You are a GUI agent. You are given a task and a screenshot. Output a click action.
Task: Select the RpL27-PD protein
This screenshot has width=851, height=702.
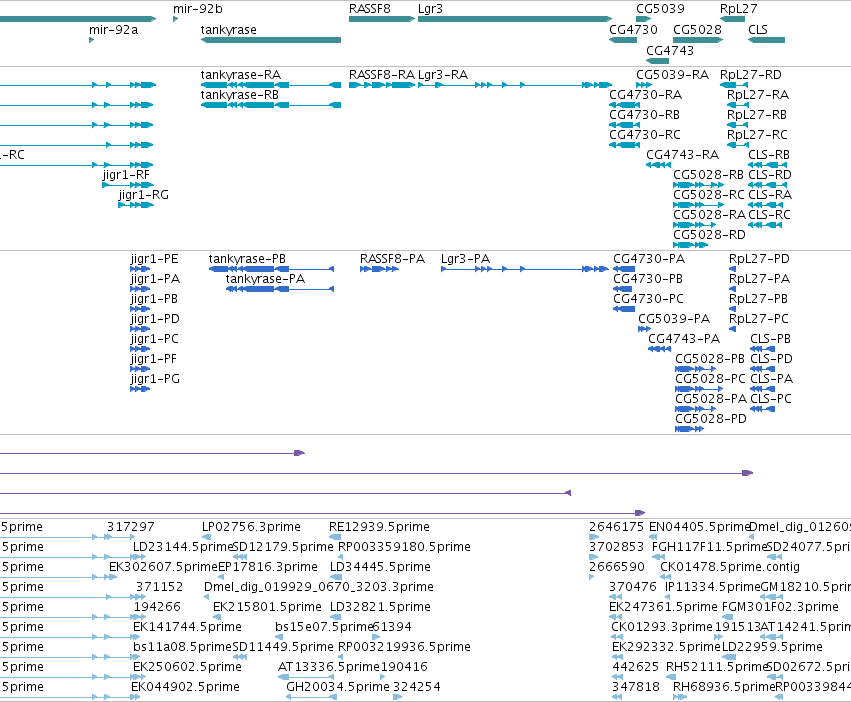click(x=732, y=269)
